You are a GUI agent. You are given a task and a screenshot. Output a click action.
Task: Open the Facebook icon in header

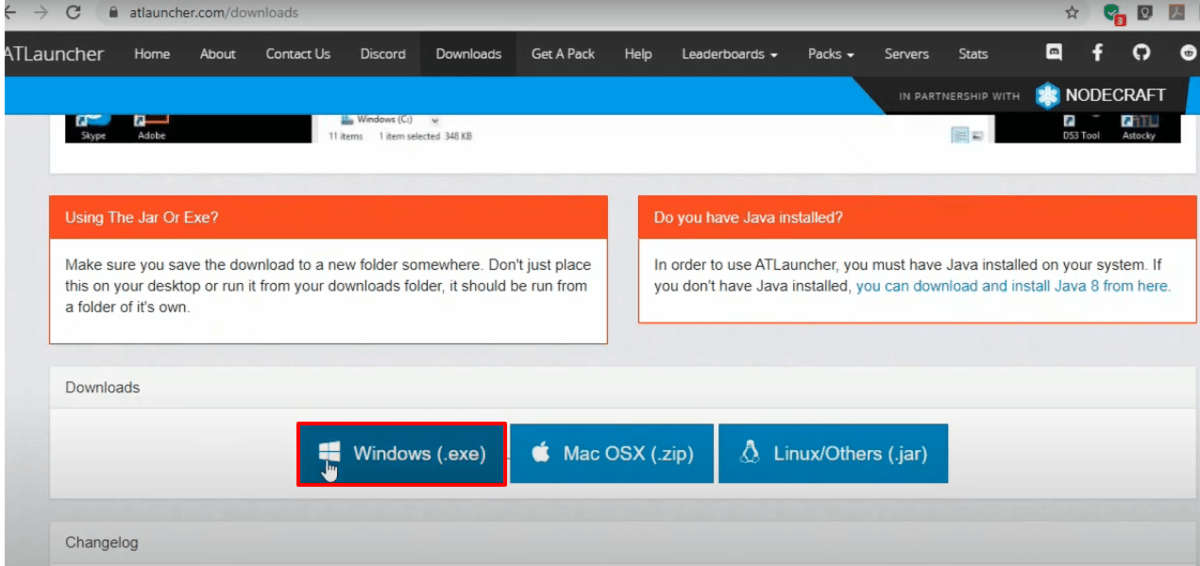[x=1098, y=54]
